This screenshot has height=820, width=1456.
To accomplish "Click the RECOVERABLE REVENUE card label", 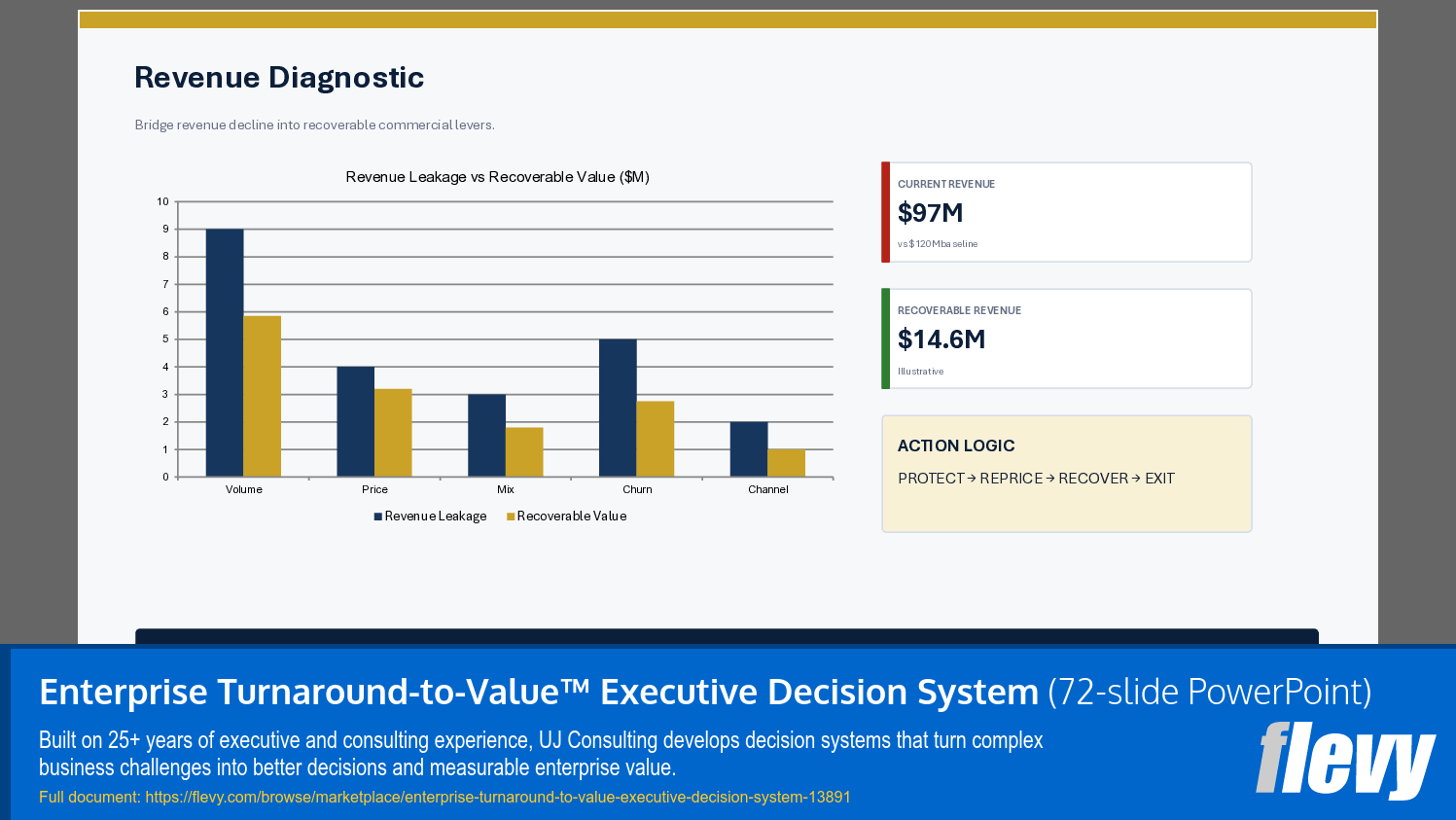I will pos(959,310).
